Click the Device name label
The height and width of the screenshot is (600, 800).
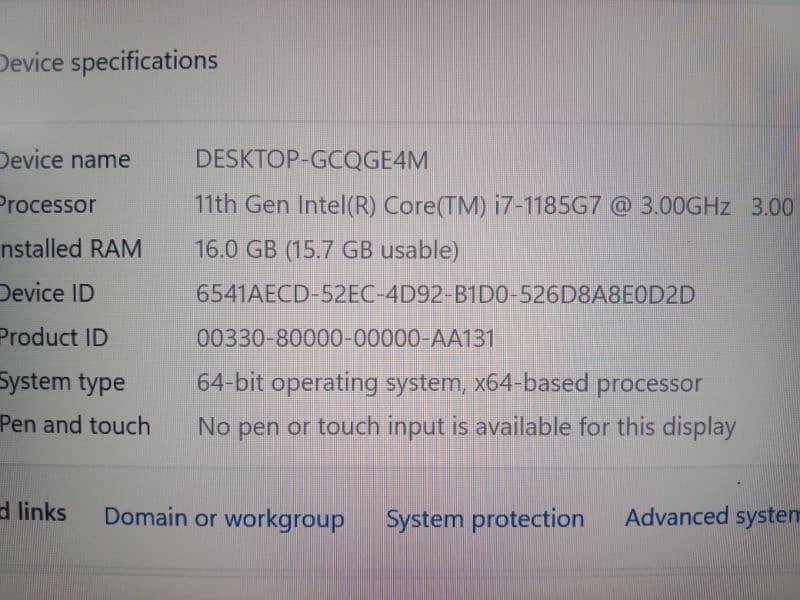click(65, 160)
